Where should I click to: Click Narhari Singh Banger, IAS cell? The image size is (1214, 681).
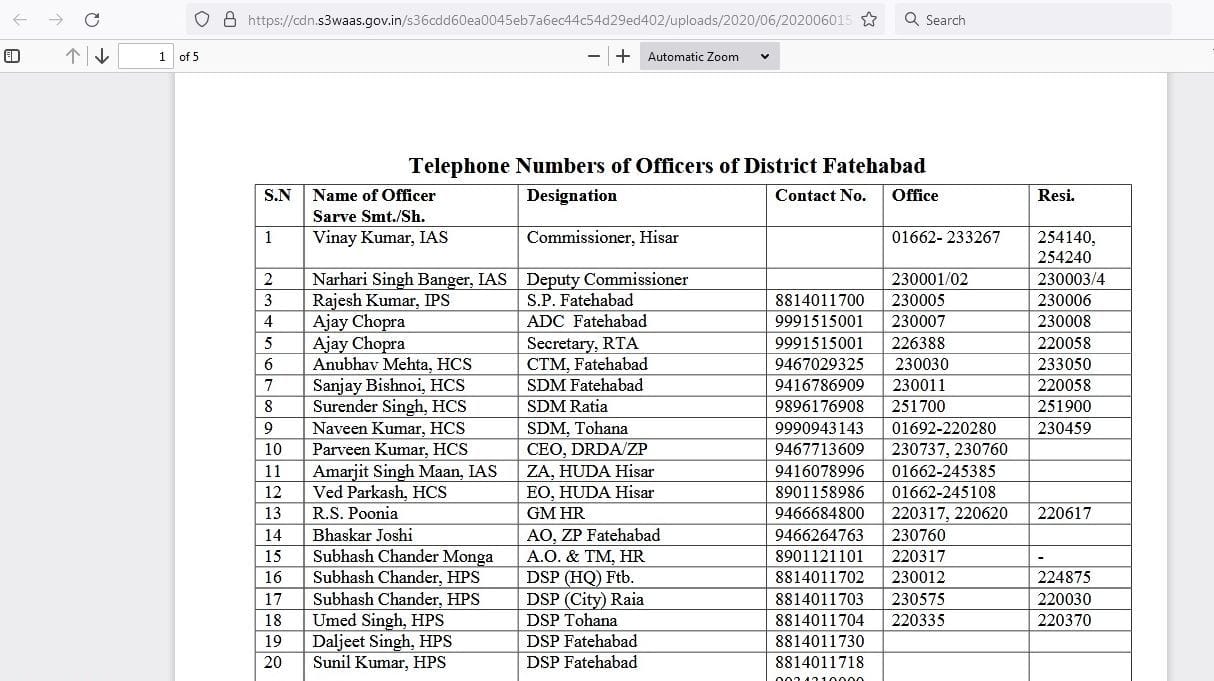(410, 279)
